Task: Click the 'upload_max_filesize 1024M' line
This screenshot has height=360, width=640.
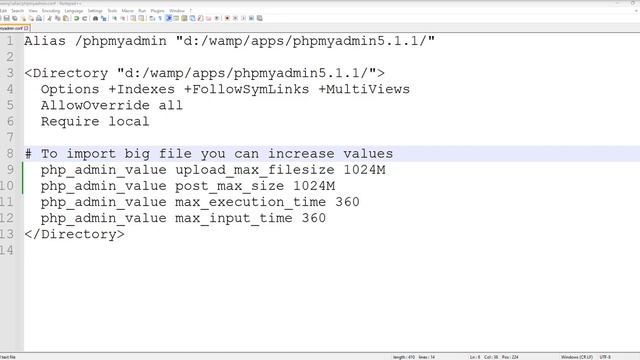Action: tap(213, 170)
